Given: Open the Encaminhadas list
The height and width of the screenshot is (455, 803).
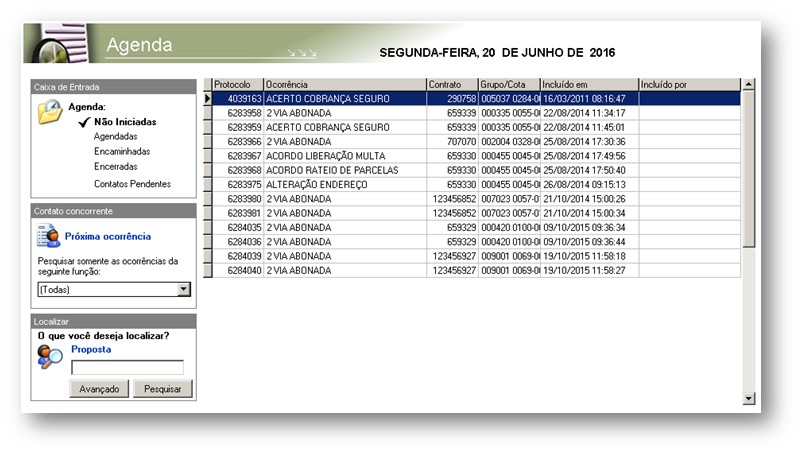Looking at the screenshot, I should coord(122,152).
